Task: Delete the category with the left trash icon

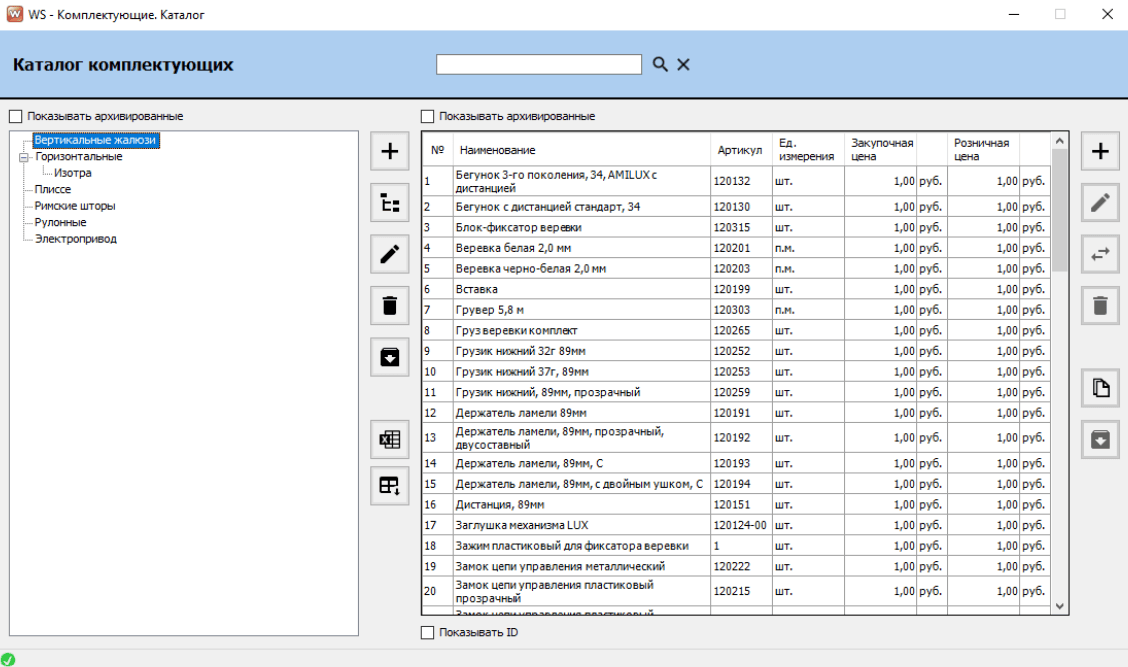Action: tap(390, 305)
